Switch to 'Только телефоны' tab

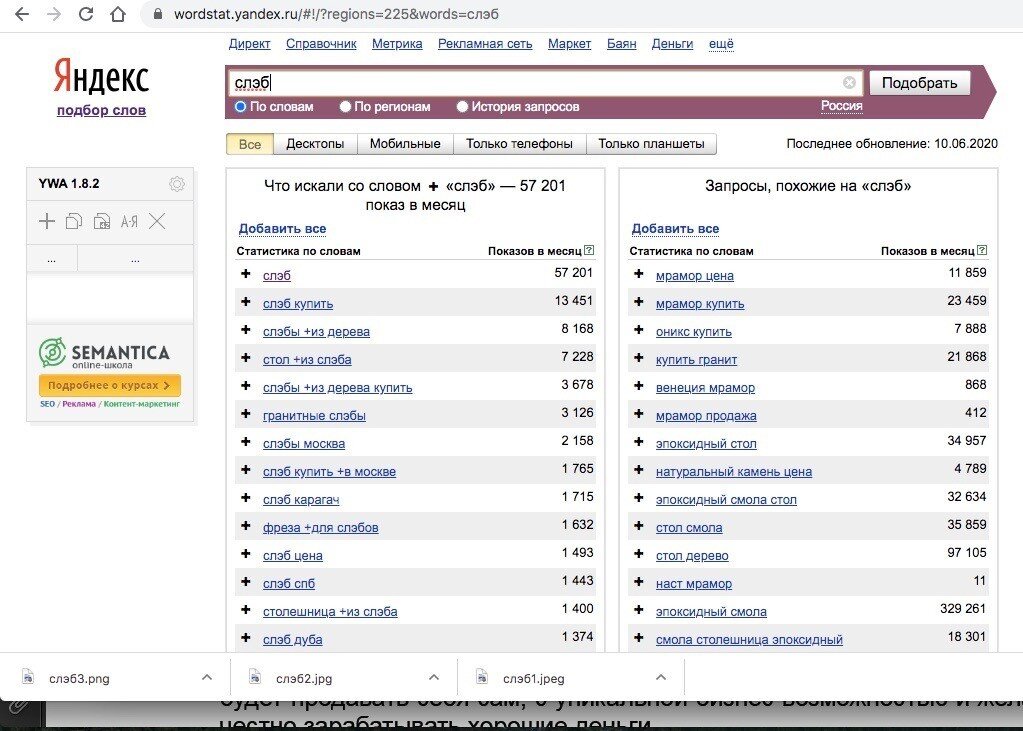point(519,144)
